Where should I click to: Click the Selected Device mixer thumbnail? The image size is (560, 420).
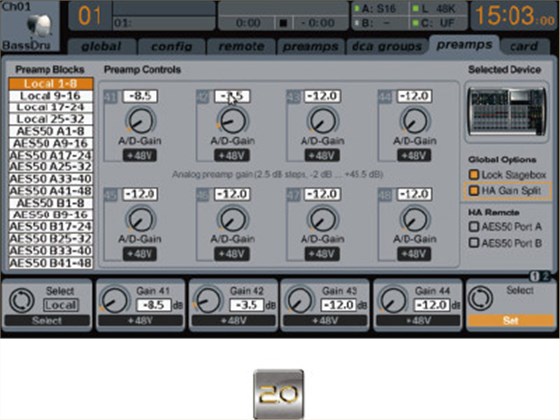(x=507, y=112)
